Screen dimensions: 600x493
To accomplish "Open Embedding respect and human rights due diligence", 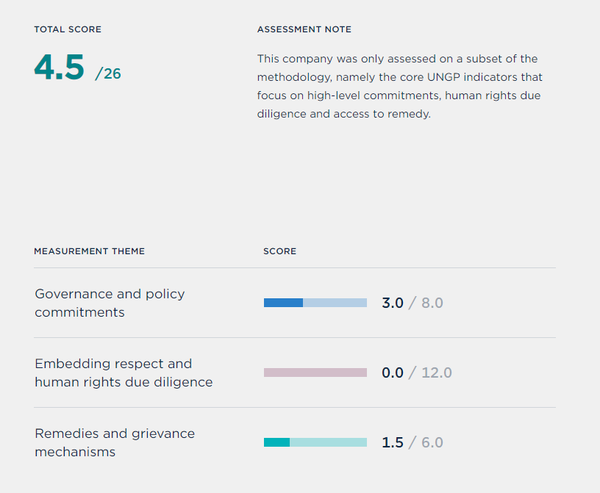I will (123, 372).
